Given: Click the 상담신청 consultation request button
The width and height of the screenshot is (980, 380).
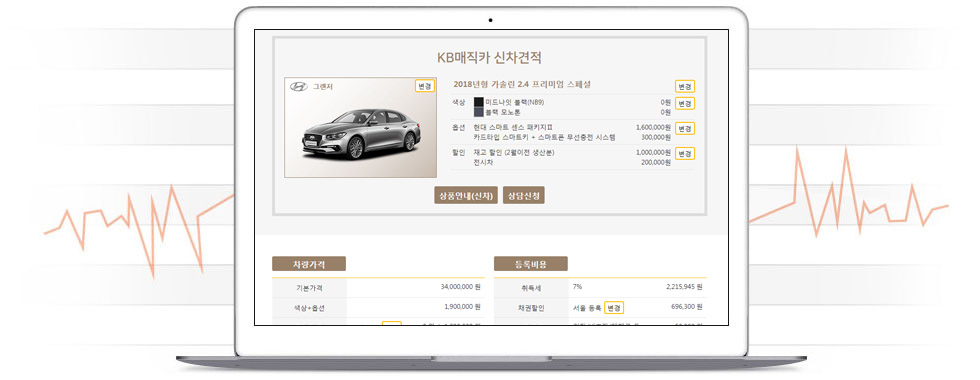Looking at the screenshot, I should [524, 196].
